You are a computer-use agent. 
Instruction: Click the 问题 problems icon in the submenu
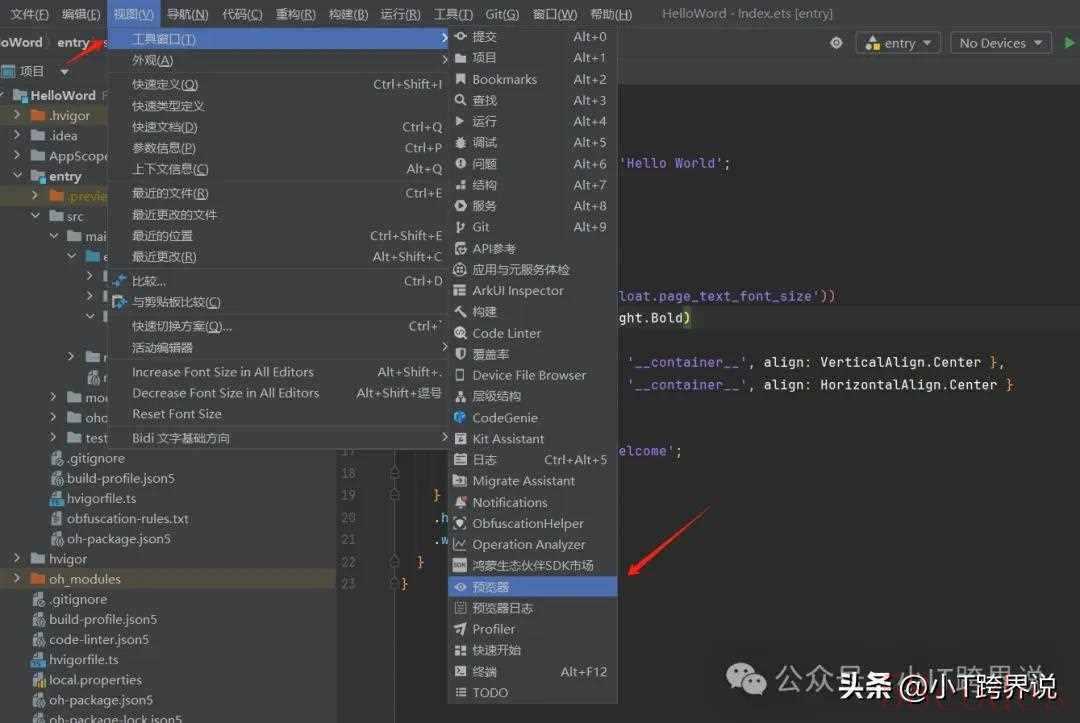point(461,164)
